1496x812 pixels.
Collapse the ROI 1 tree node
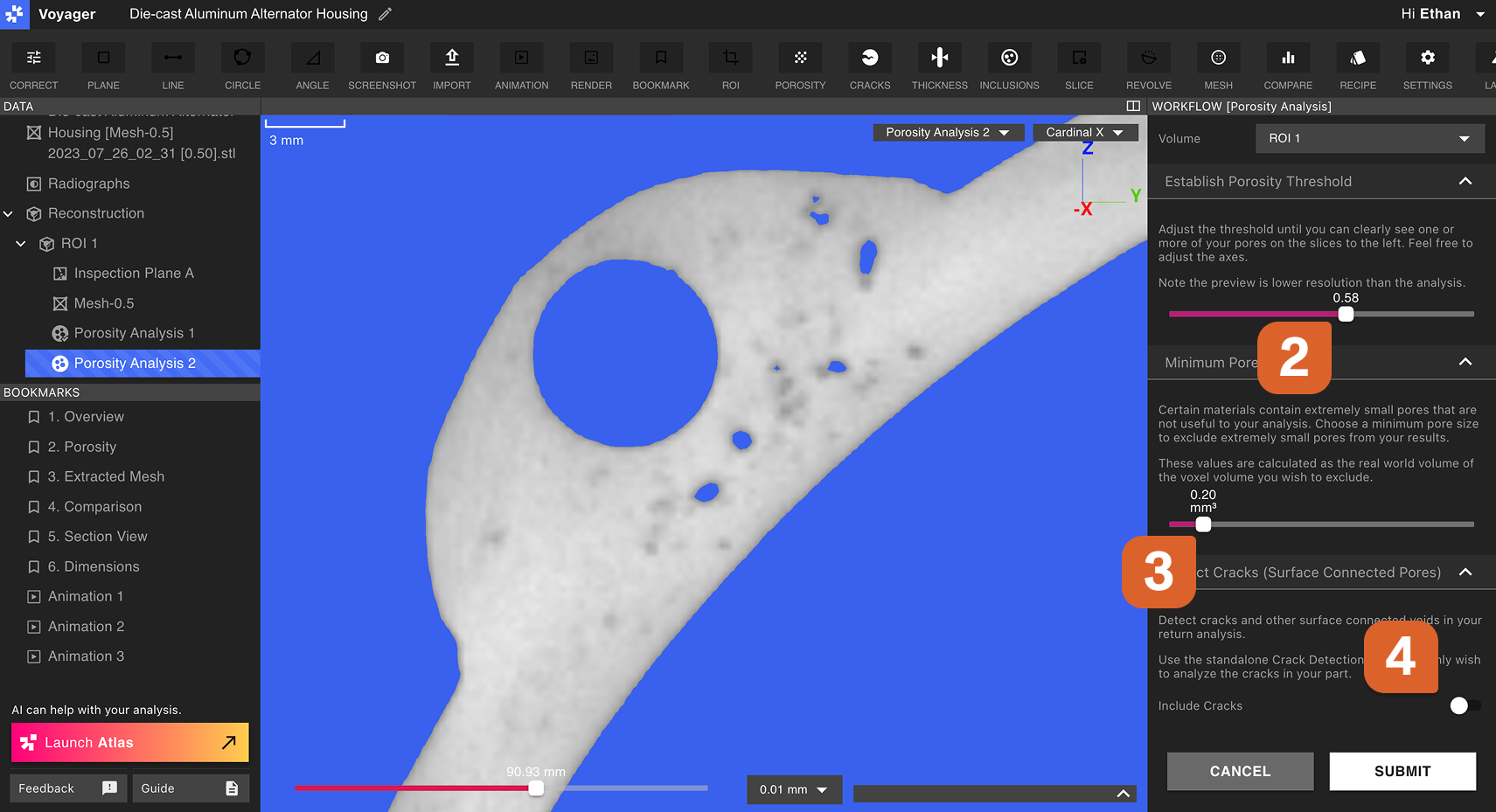click(21, 244)
